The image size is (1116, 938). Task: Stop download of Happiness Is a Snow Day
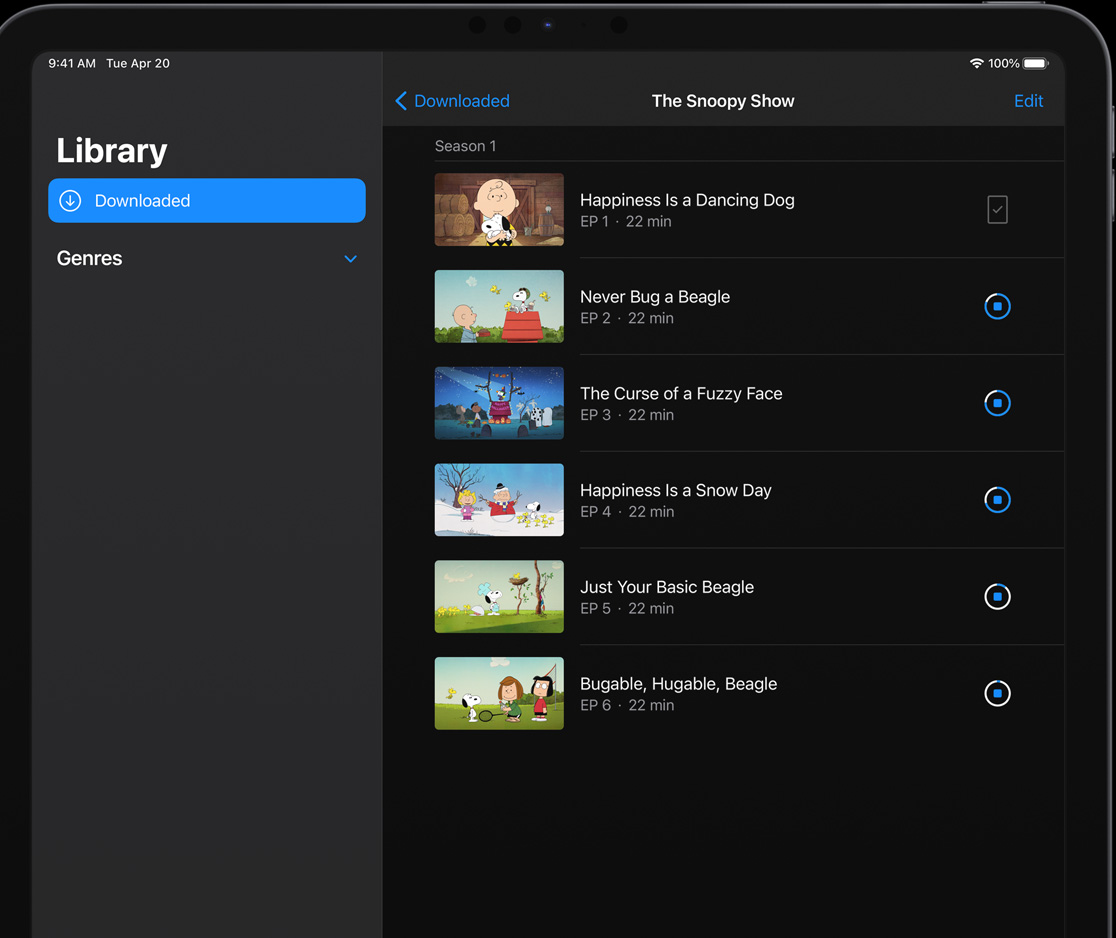click(x=997, y=500)
